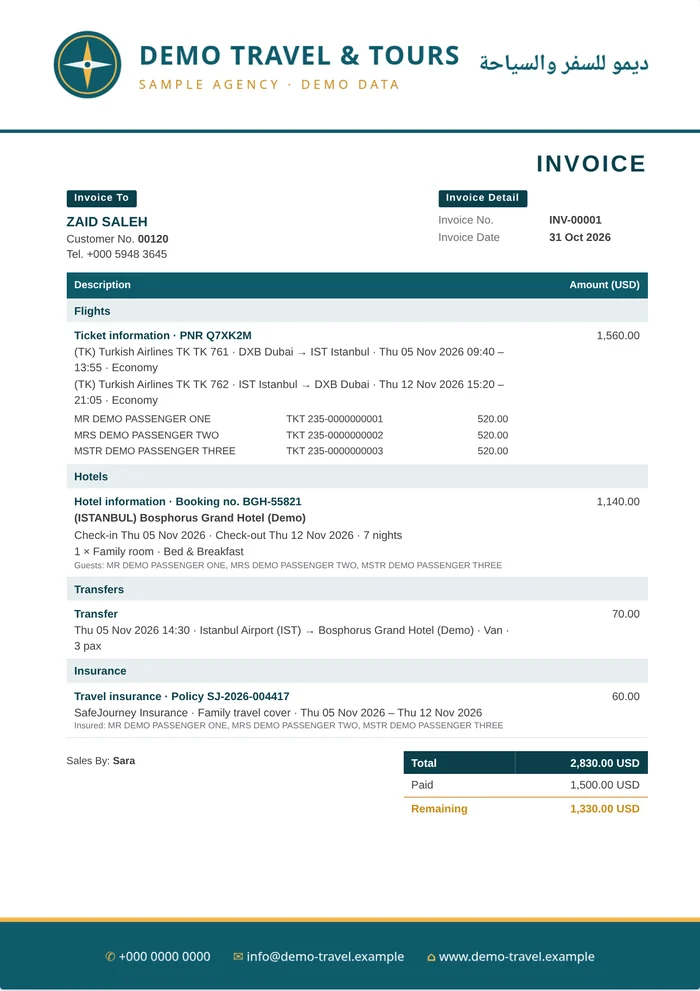Select Ticket information · PNR Q7XK2M
The height and width of the screenshot is (991, 700).
pyautogui.click(x=162, y=336)
